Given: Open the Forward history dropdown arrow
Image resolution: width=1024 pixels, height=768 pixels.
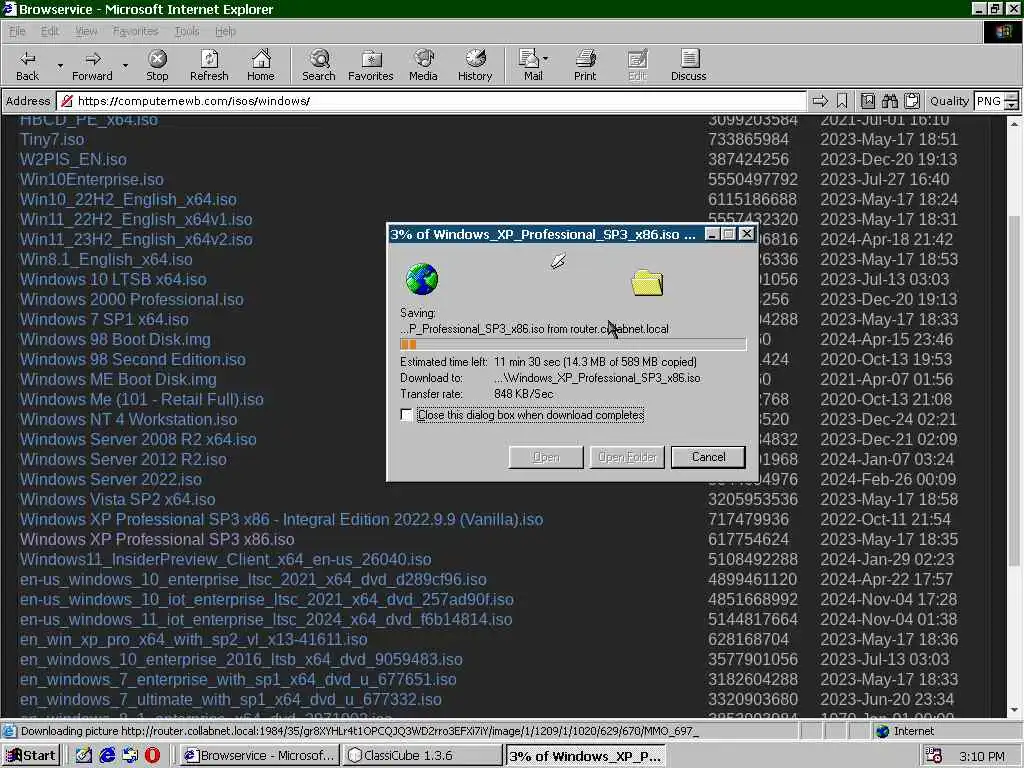Looking at the screenshot, I should click(x=125, y=65).
